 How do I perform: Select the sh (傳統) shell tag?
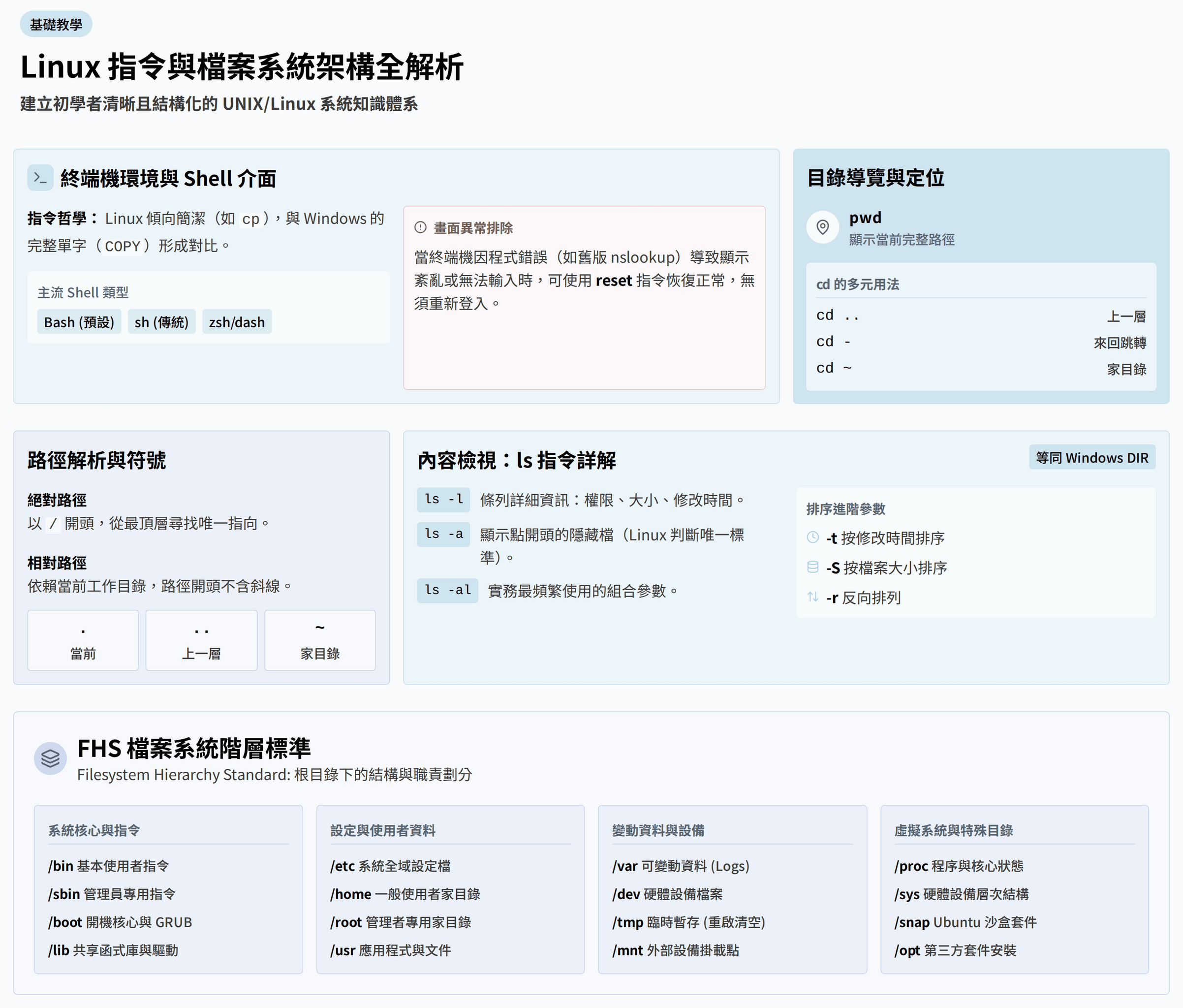pos(161,322)
